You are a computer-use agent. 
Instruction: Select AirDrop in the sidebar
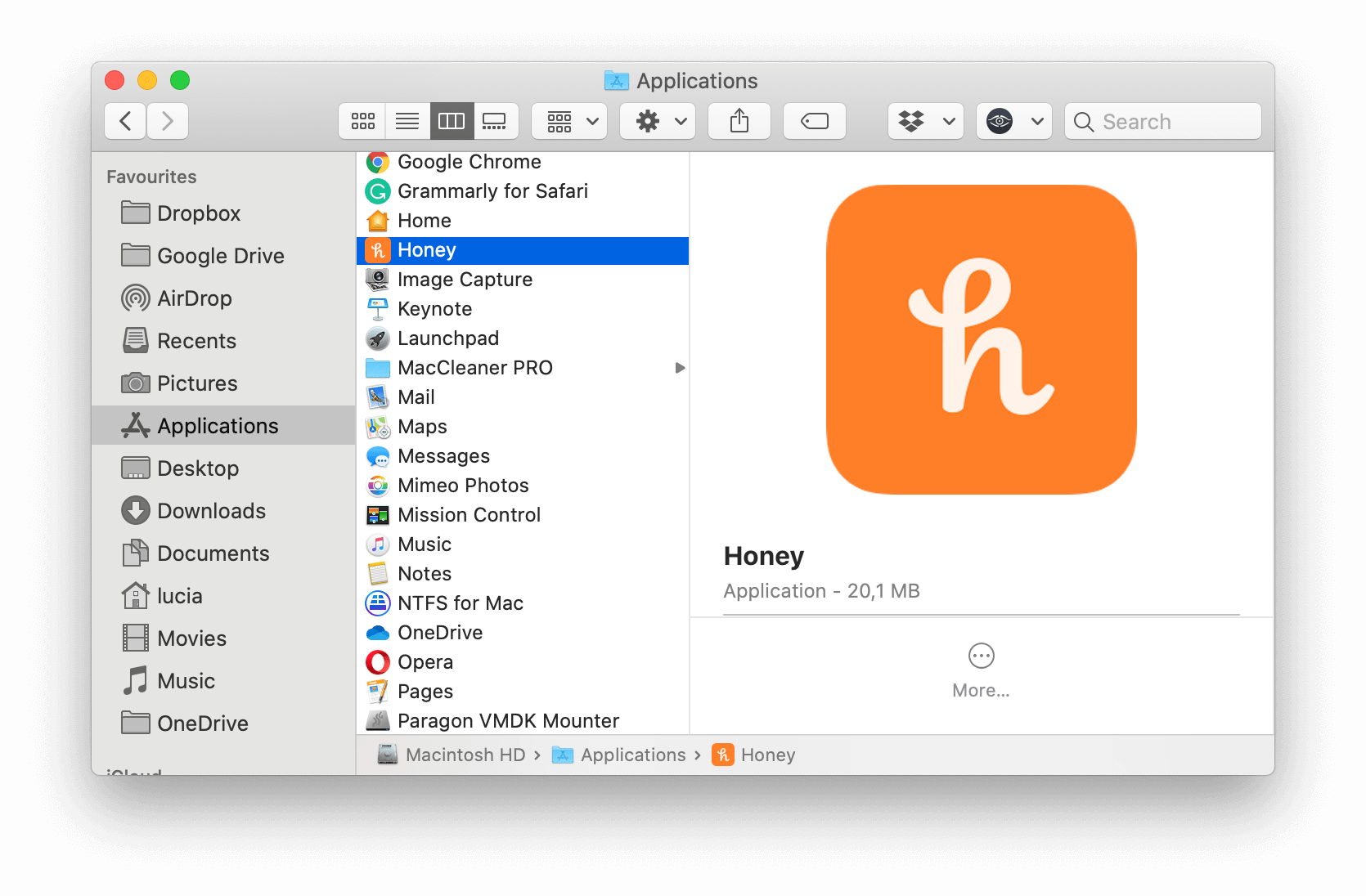pyautogui.click(x=223, y=298)
